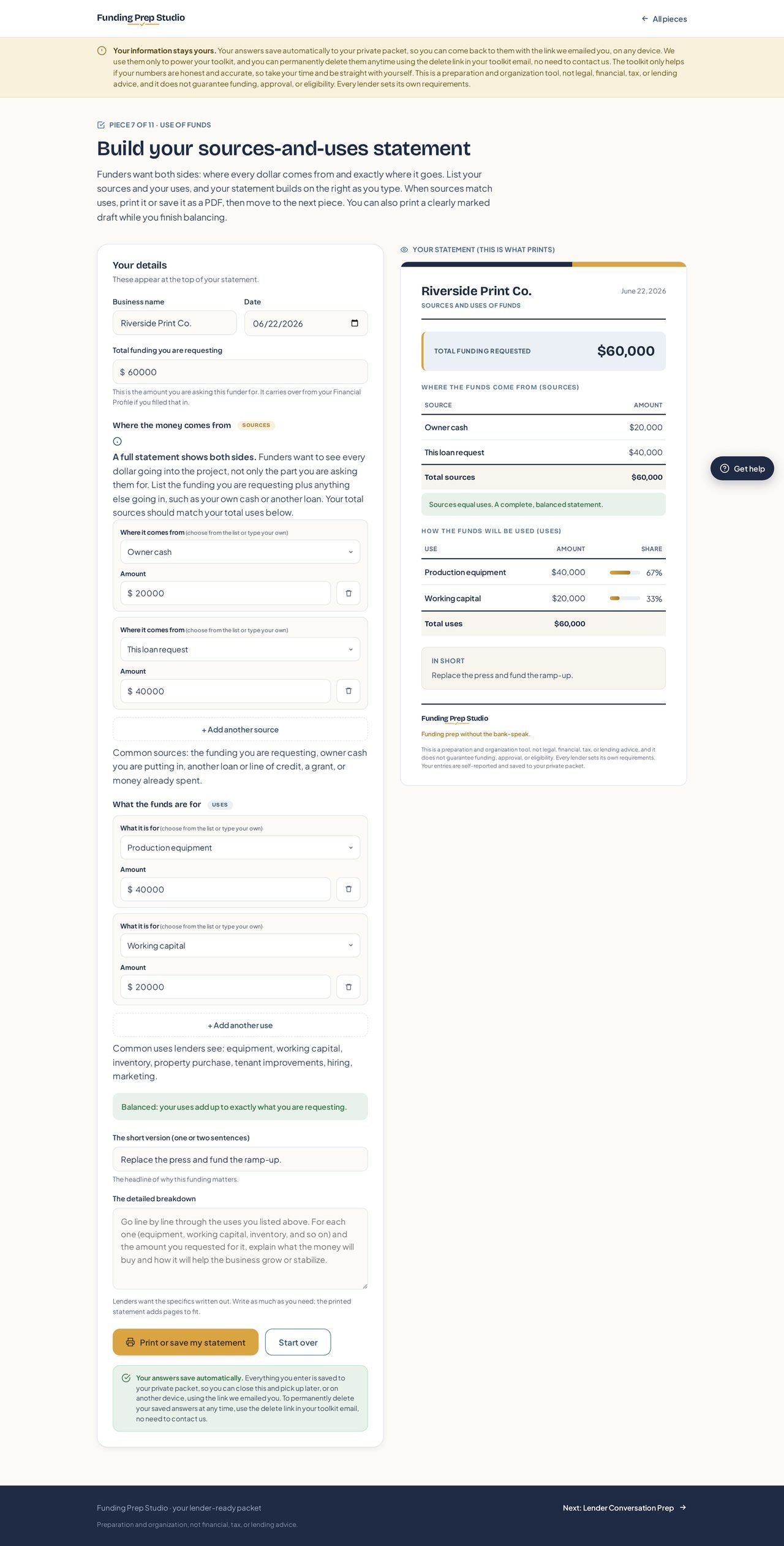This screenshot has width=784, height=1546.
Task: Delete the Owner cash source row
Action: [x=349, y=593]
